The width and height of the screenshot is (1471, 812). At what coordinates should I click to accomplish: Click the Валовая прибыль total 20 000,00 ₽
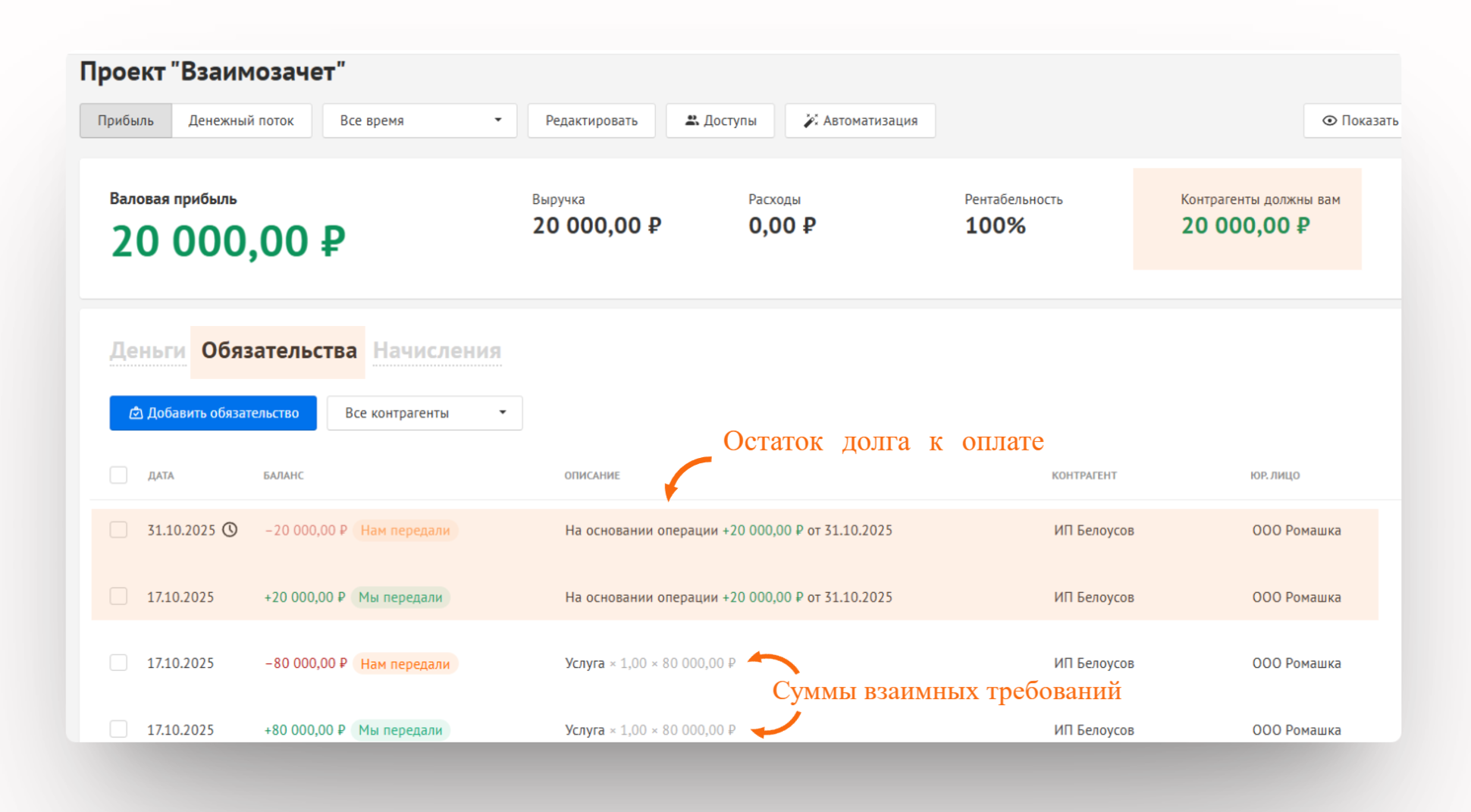click(x=228, y=242)
